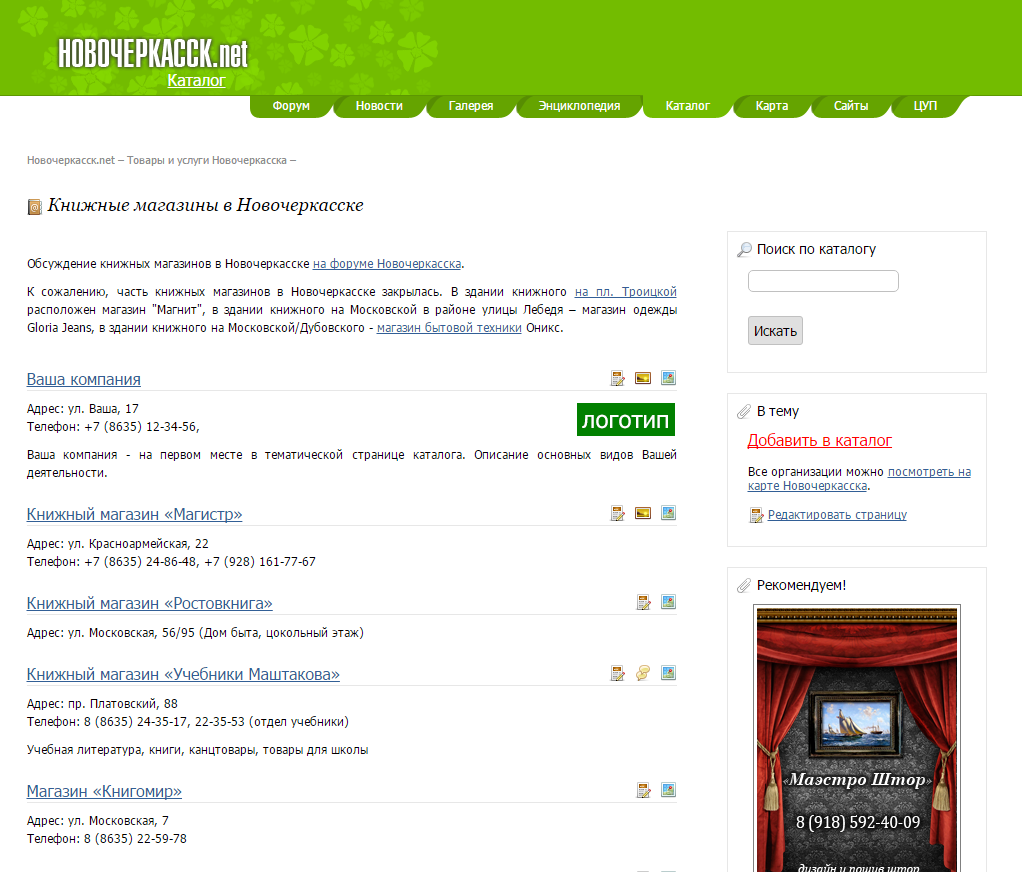Open comments icon for «Учебники Маштакова»
Viewport: 1022px width, 872px height.
[x=643, y=673]
